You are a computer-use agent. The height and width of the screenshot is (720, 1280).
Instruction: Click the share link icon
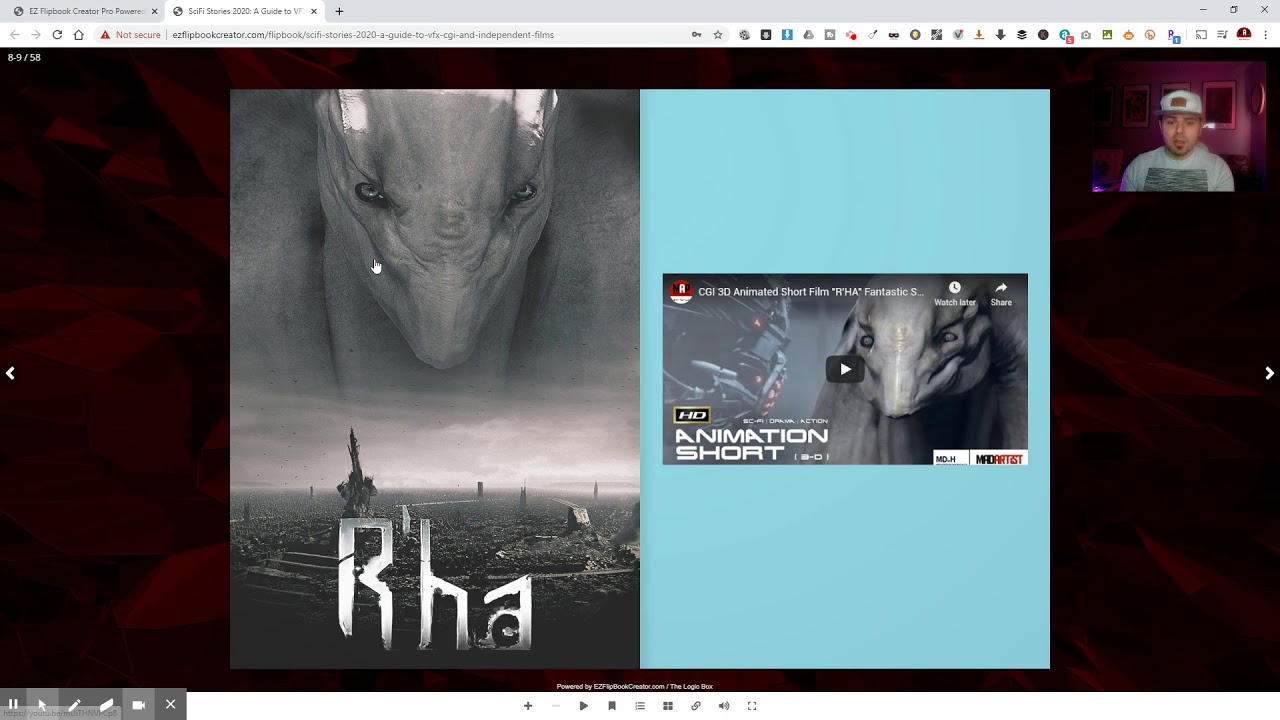pyautogui.click(x=696, y=706)
